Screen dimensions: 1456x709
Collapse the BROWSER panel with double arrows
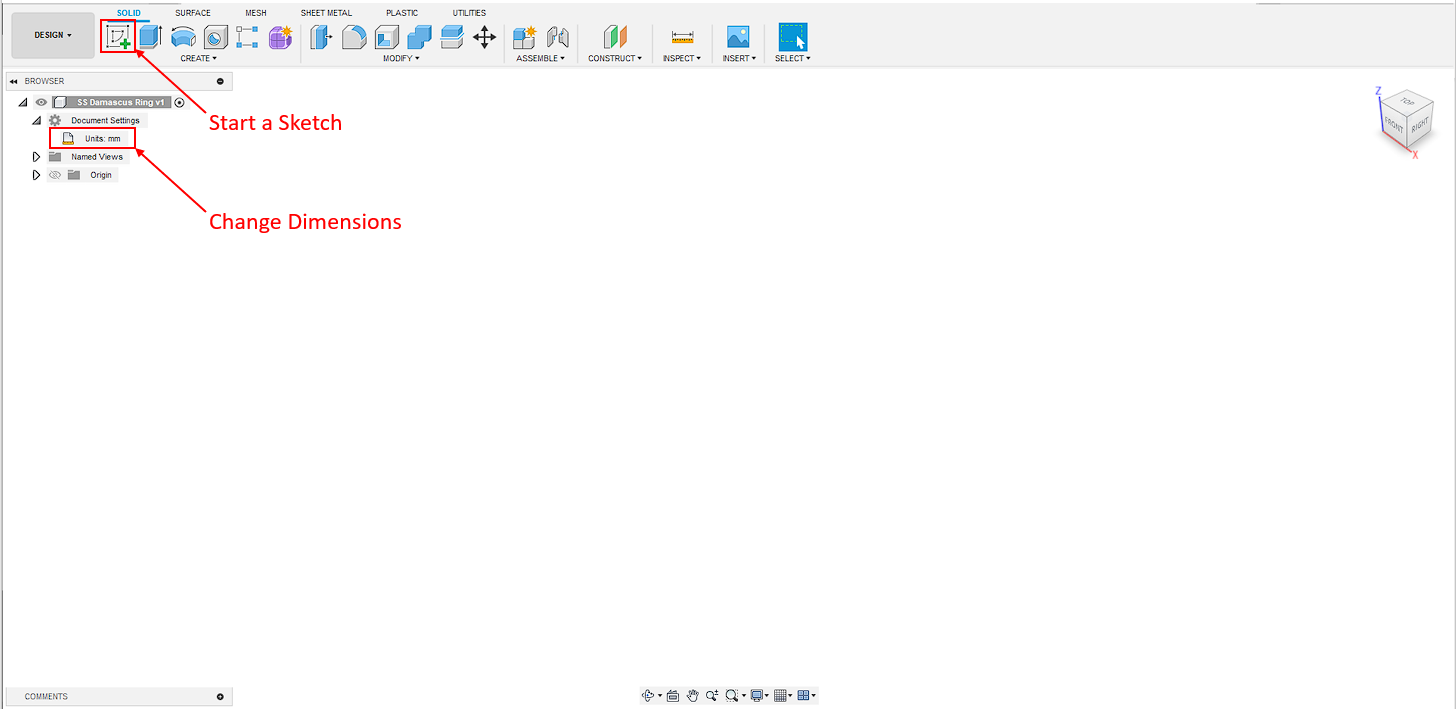click(x=14, y=81)
